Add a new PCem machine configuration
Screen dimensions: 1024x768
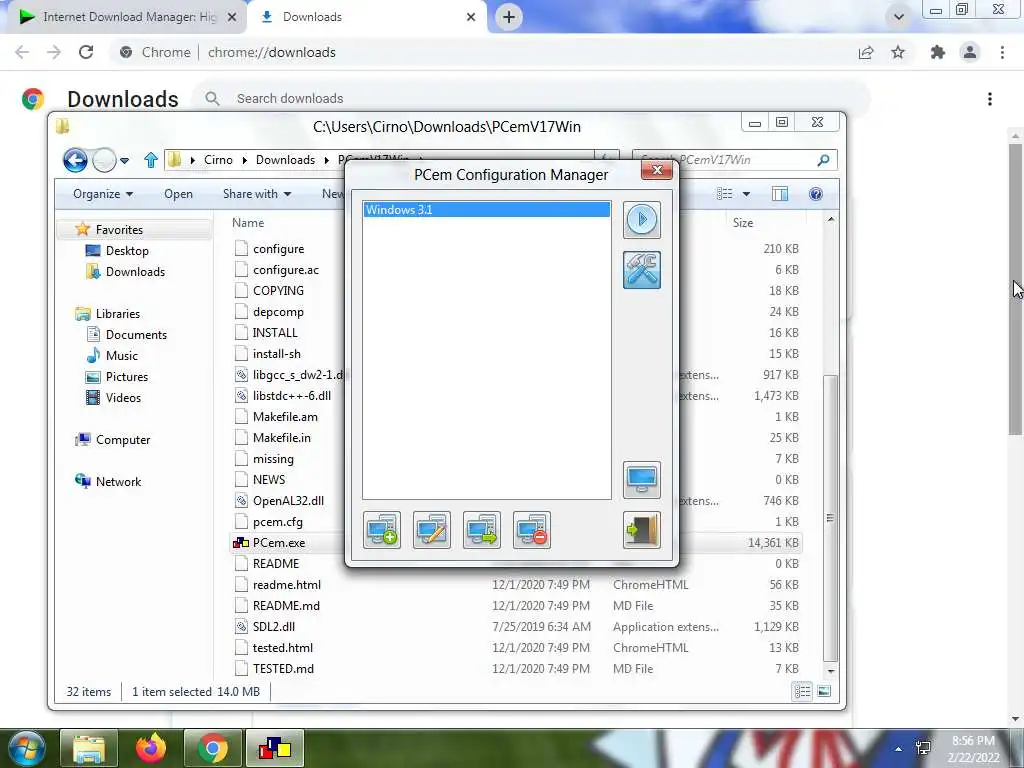point(382,530)
